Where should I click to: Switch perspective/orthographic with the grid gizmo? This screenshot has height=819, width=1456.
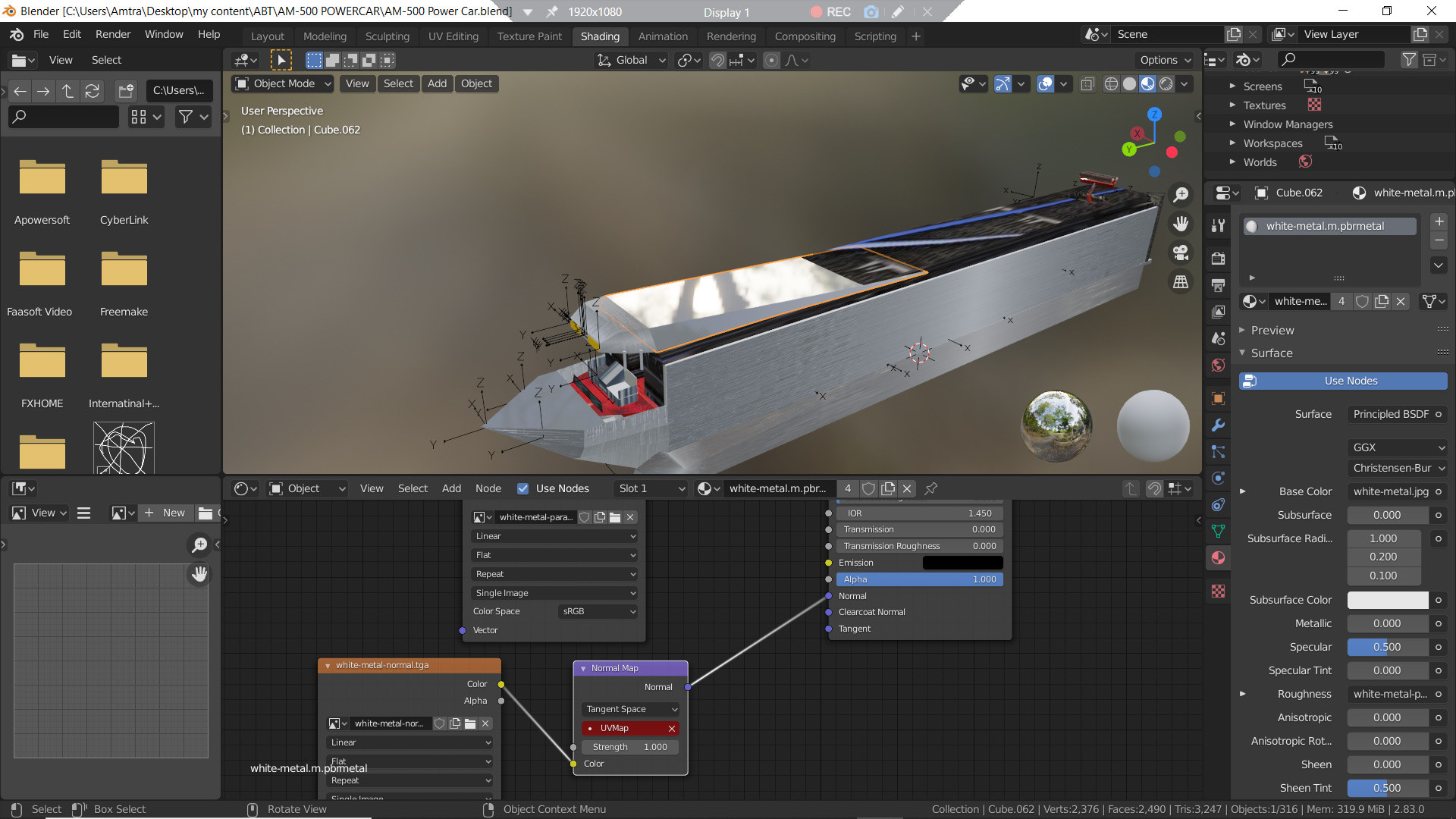coord(1181,282)
